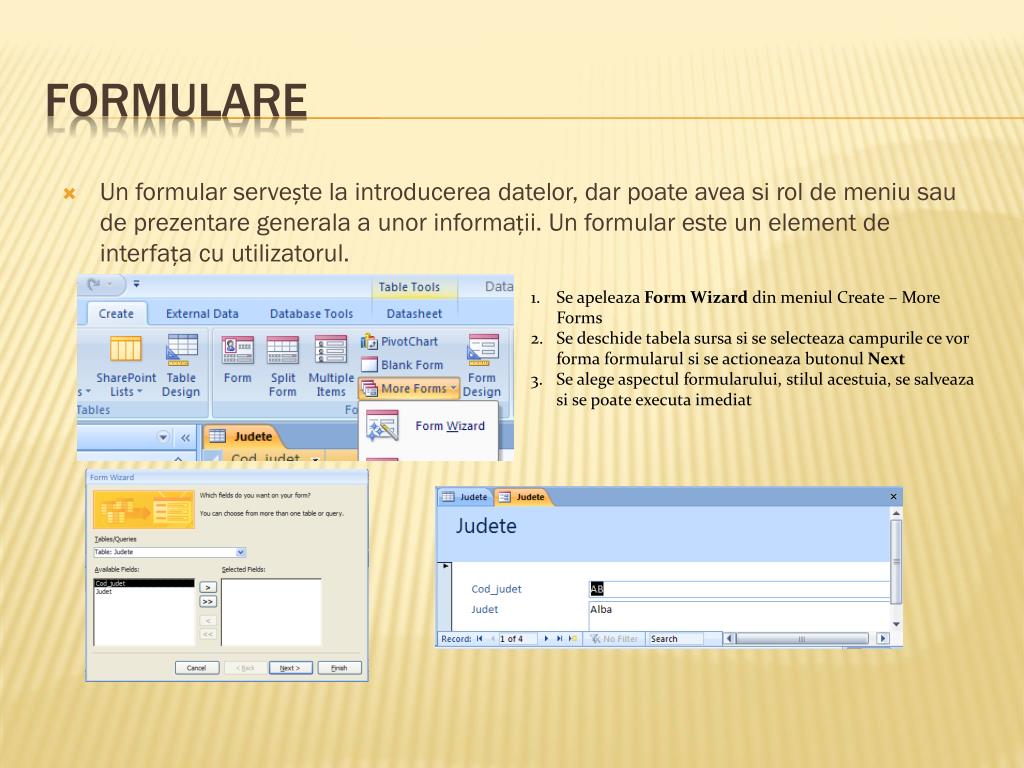This screenshot has height=768, width=1024.
Task: Open the Datasheet ribbon tab
Action: click(x=414, y=313)
